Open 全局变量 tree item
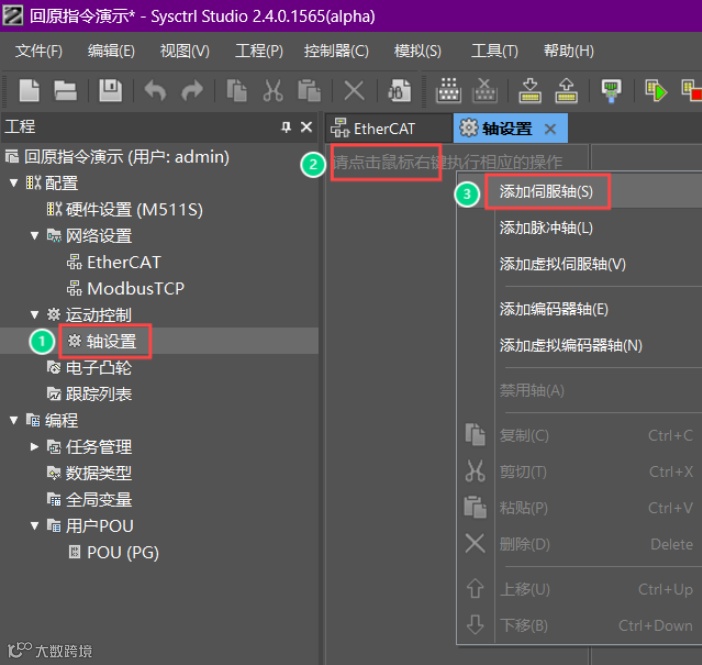The width and height of the screenshot is (702, 665). tap(90, 499)
